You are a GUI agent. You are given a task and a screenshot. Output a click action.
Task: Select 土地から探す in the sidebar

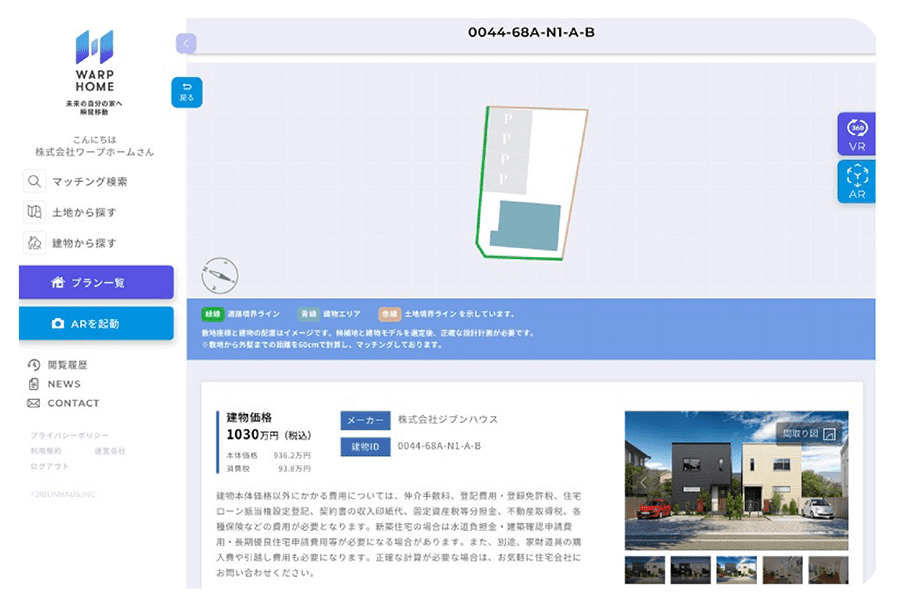84,212
